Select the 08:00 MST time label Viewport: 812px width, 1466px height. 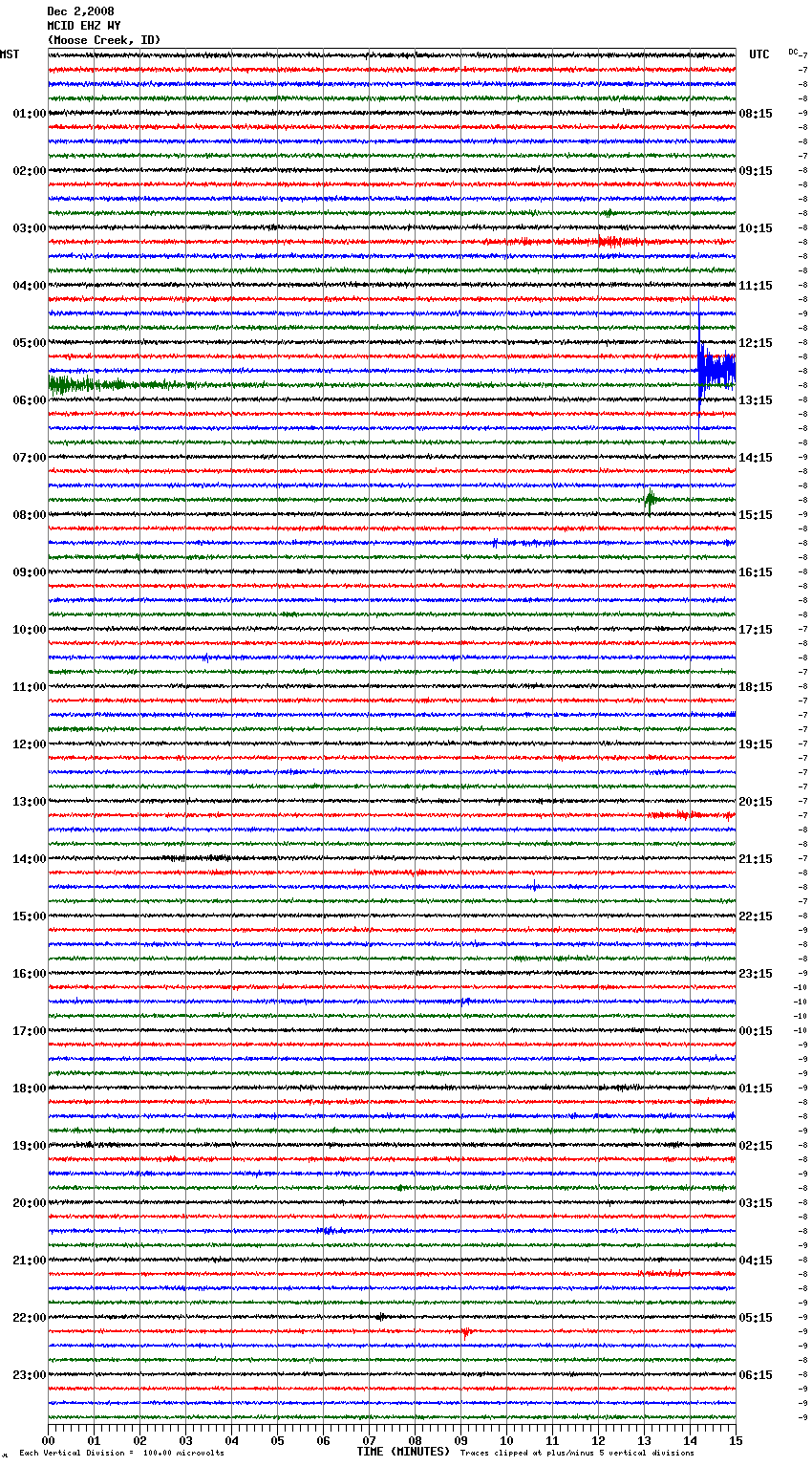point(30,515)
